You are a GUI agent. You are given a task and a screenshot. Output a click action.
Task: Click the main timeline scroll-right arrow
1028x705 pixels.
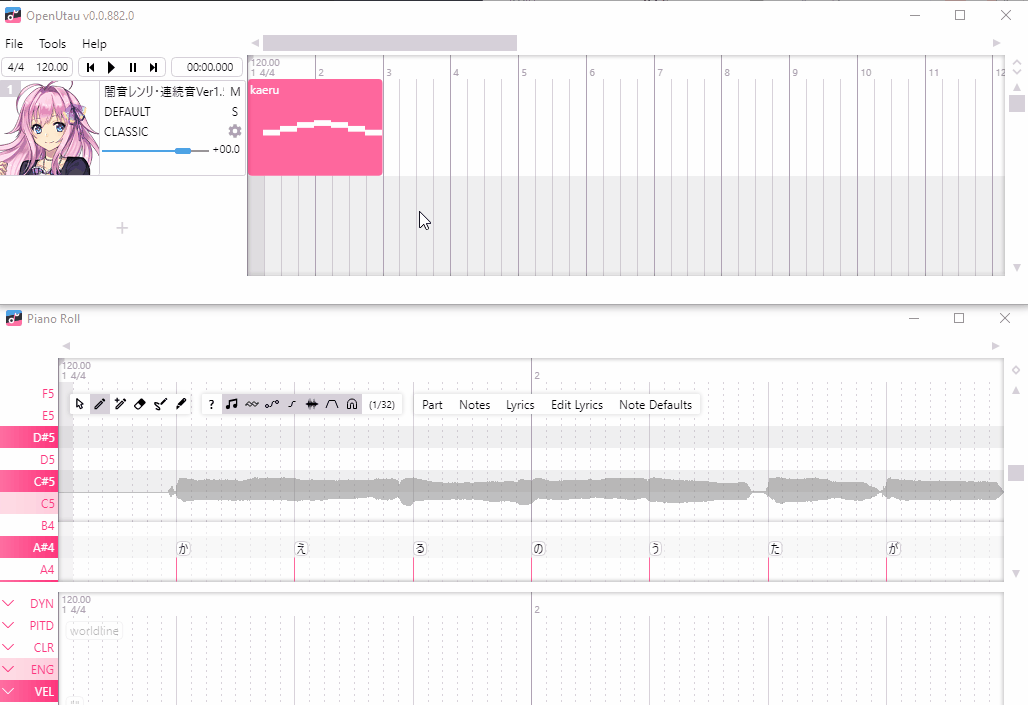(x=997, y=43)
